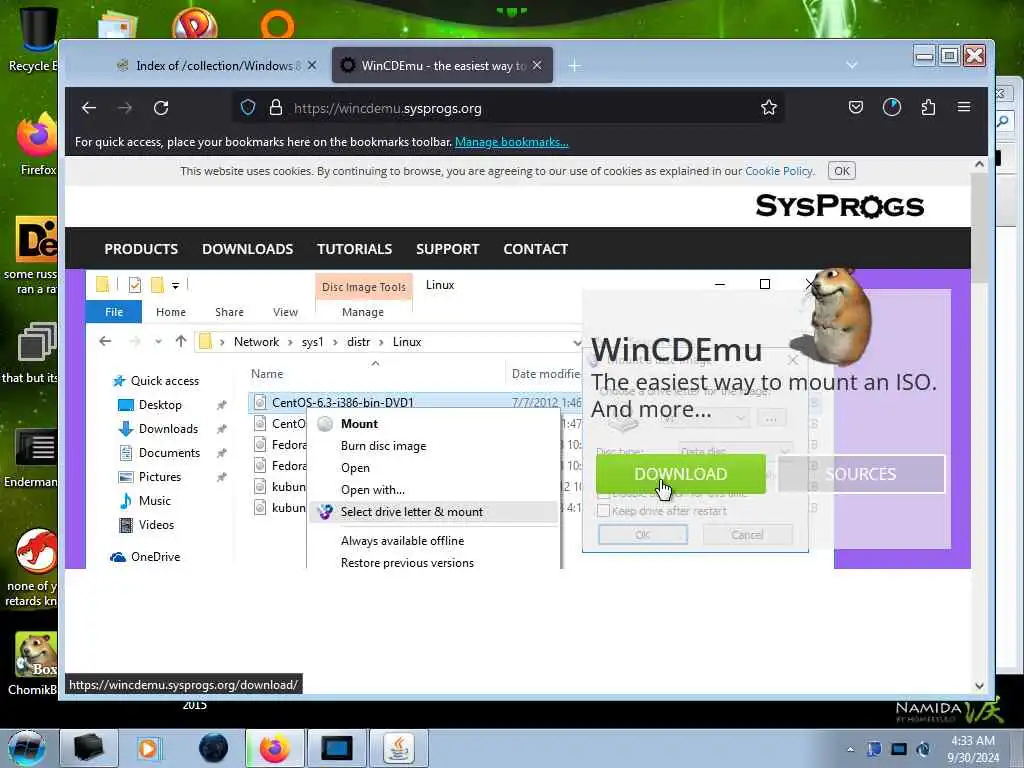Screen dimensions: 1024x768
Task: Open the DOWNLOADS navigation item
Action: click(x=248, y=249)
